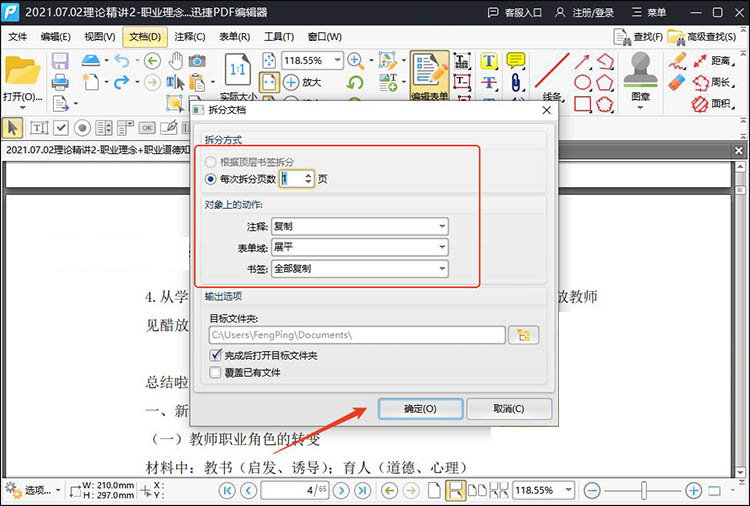Open the 视图(V) menu
Viewport: 750px width, 506px height.
[x=99, y=37]
